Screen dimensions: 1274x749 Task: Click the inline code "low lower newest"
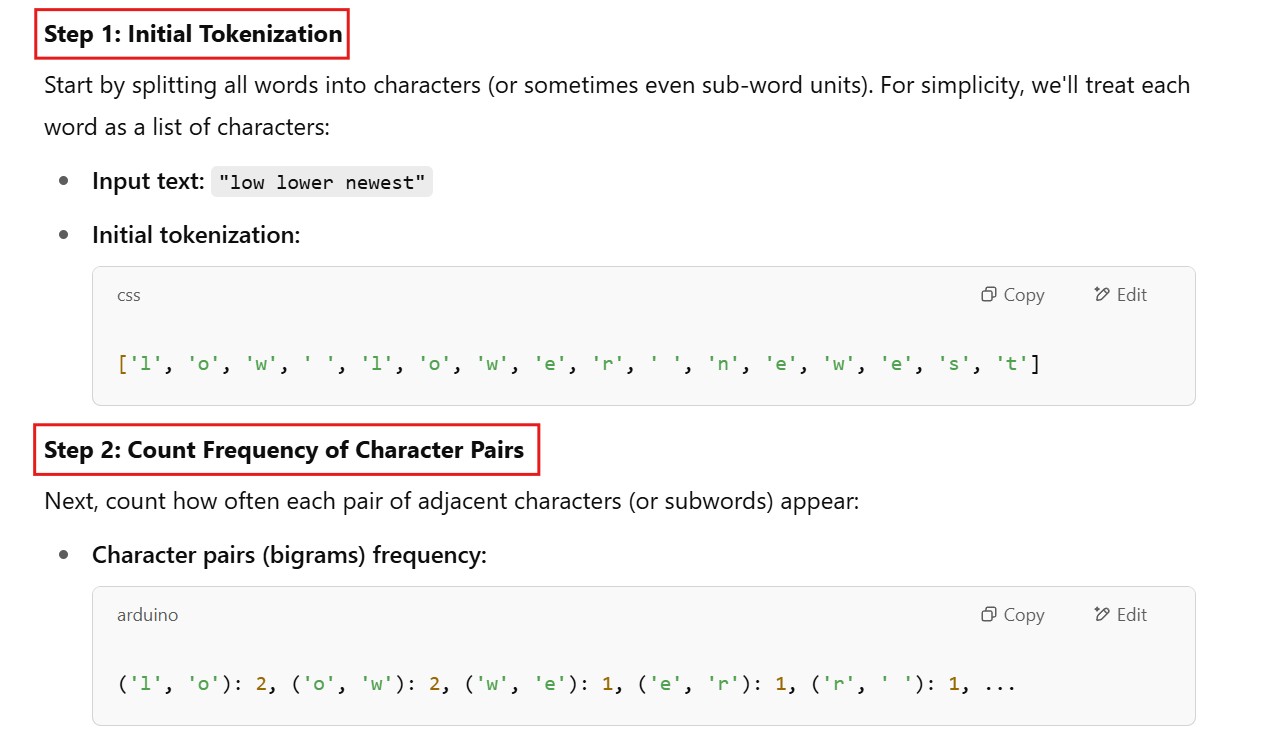[322, 182]
